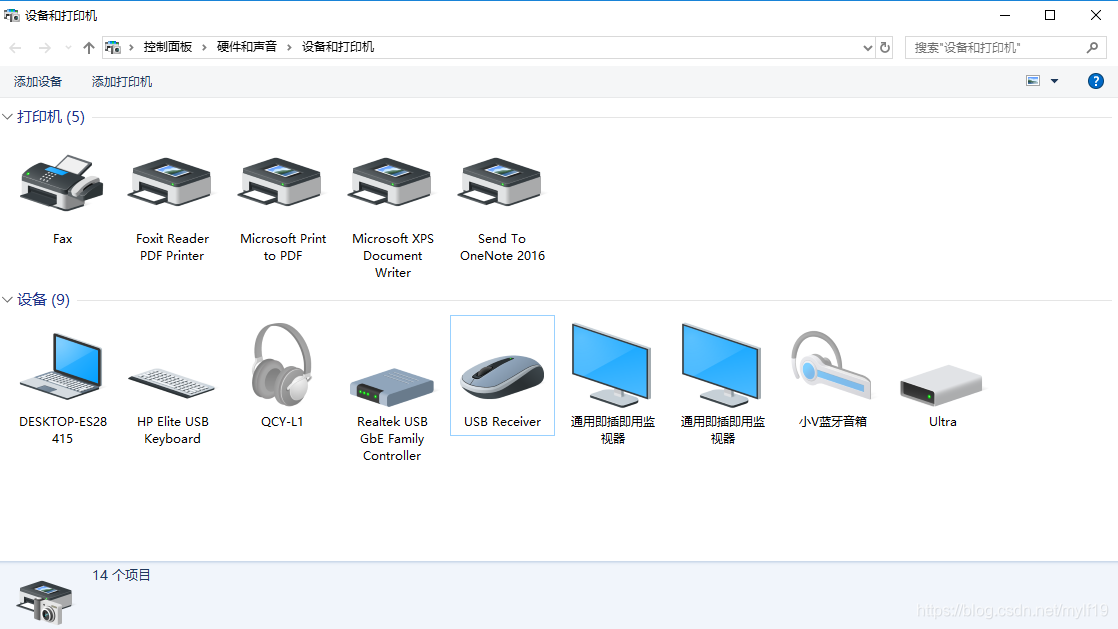Open the recent locations dropdown arrow
This screenshot has height=629, width=1118.
pyautogui.click(x=68, y=48)
